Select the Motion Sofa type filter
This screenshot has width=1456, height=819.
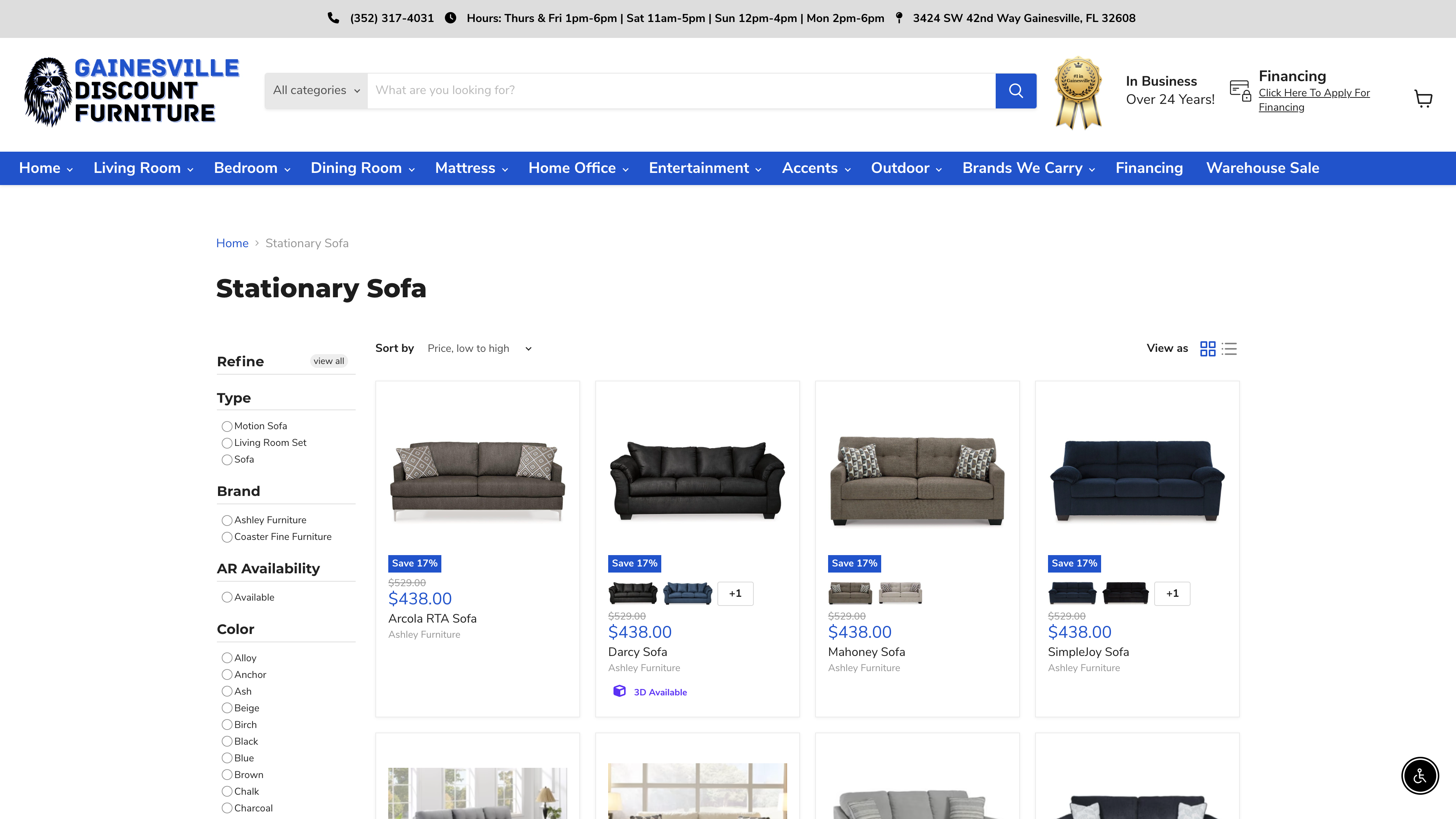click(x=227, y=426)
